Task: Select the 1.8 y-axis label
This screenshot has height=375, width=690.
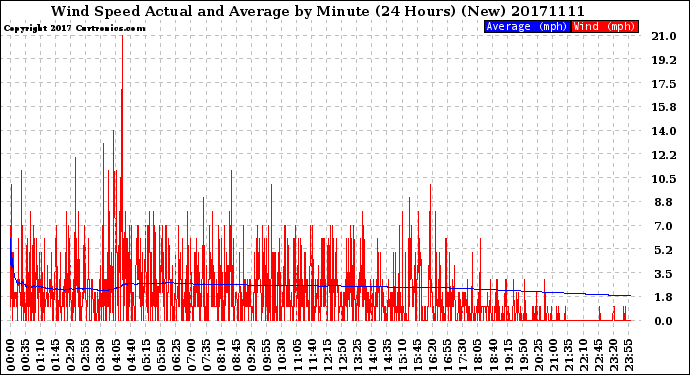Action: click(x=664, y=297)
